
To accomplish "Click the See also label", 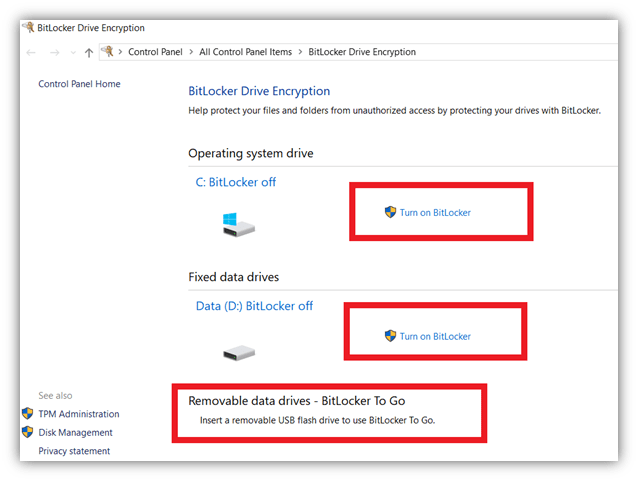I will coord(55,396).
